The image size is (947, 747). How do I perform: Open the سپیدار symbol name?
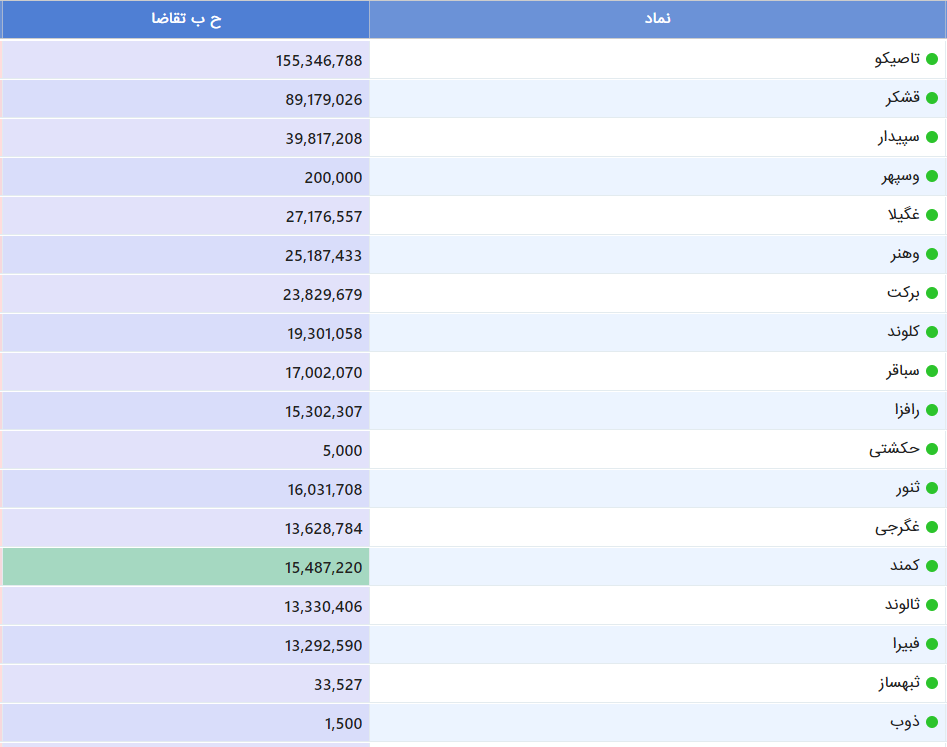click(898, 138)
